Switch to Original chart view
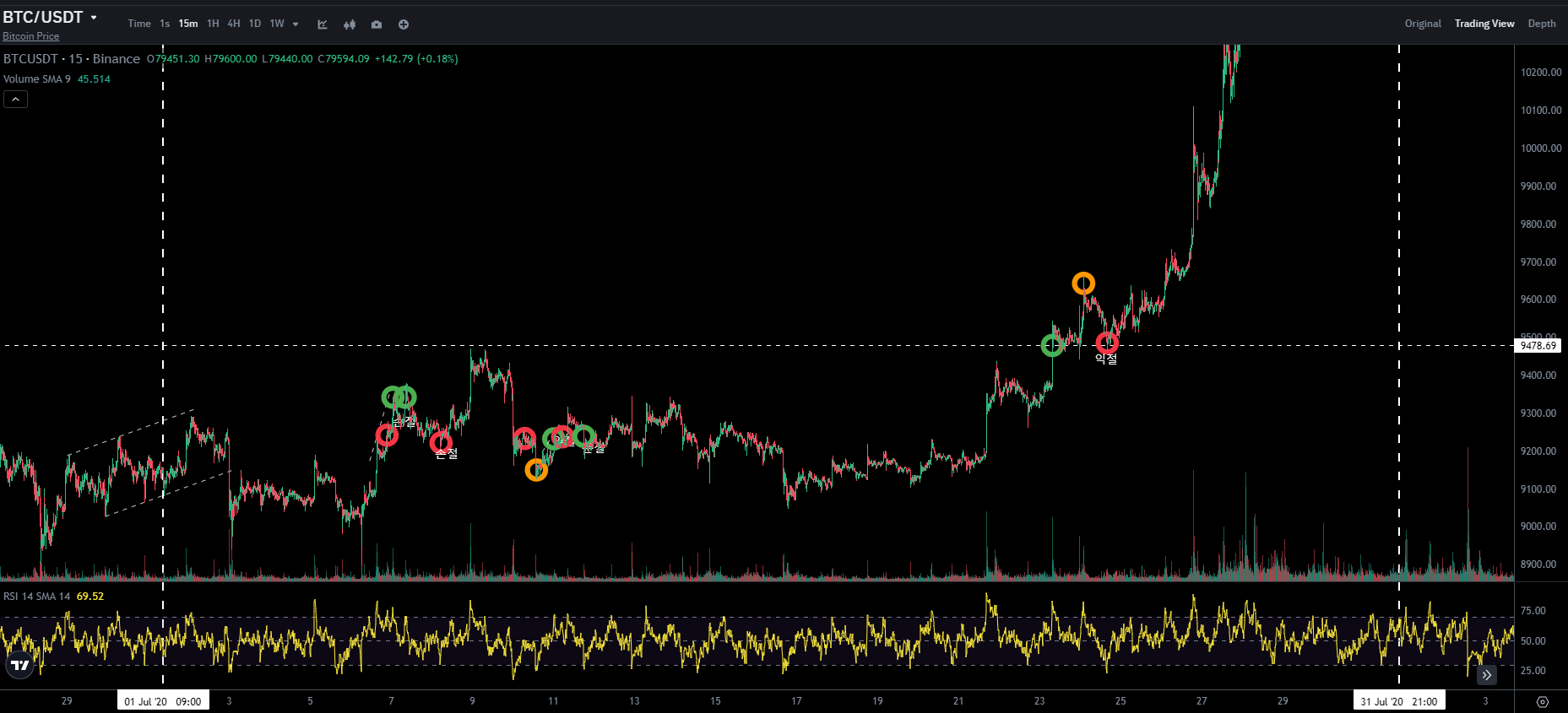The image size is (1568, 713). tap(1423, 24)
